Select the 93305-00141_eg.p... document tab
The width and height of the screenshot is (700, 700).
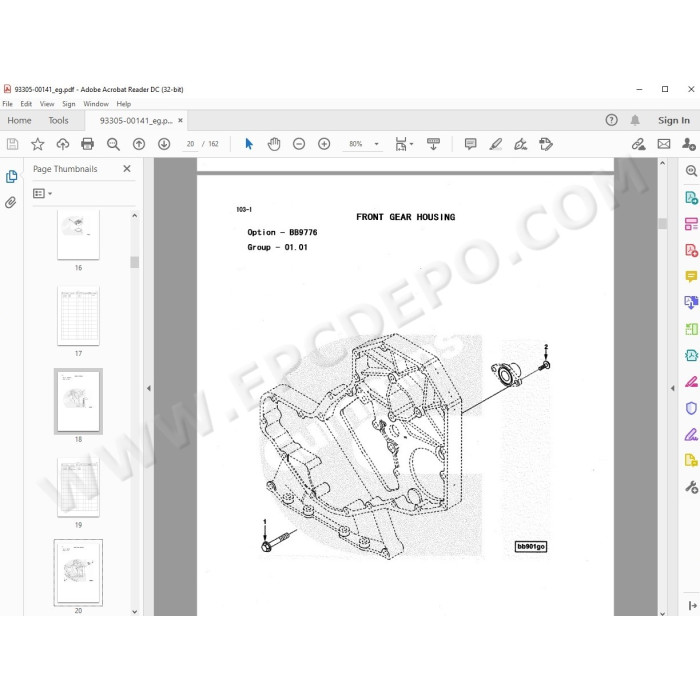point(136,121)
